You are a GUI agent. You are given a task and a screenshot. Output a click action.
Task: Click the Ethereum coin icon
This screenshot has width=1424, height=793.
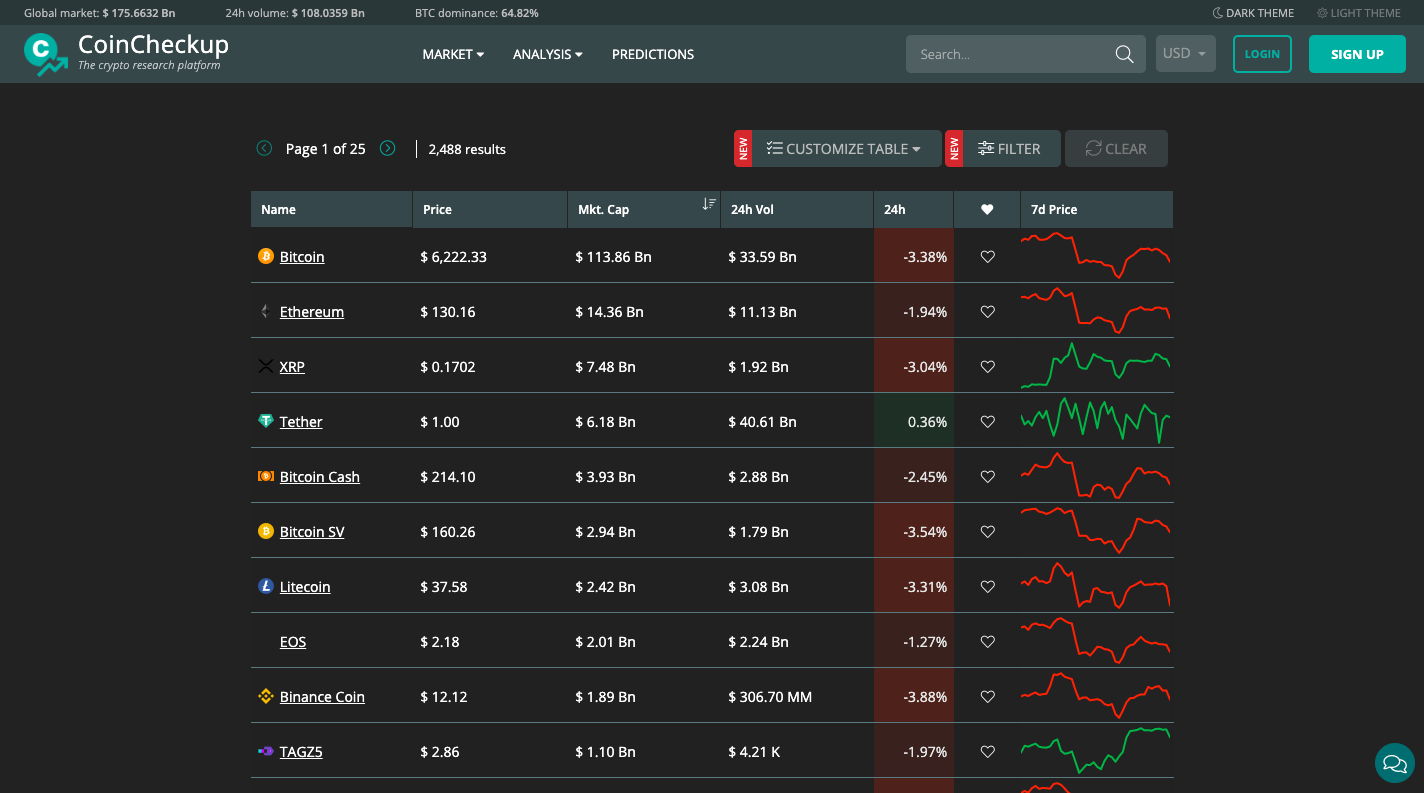point(266,312)
